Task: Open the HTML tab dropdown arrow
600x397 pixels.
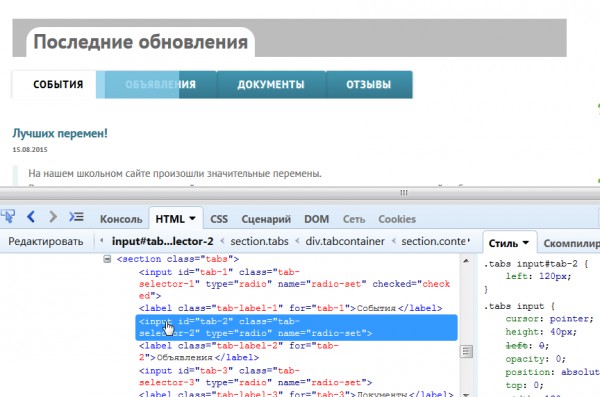Action: click(192, 218)
